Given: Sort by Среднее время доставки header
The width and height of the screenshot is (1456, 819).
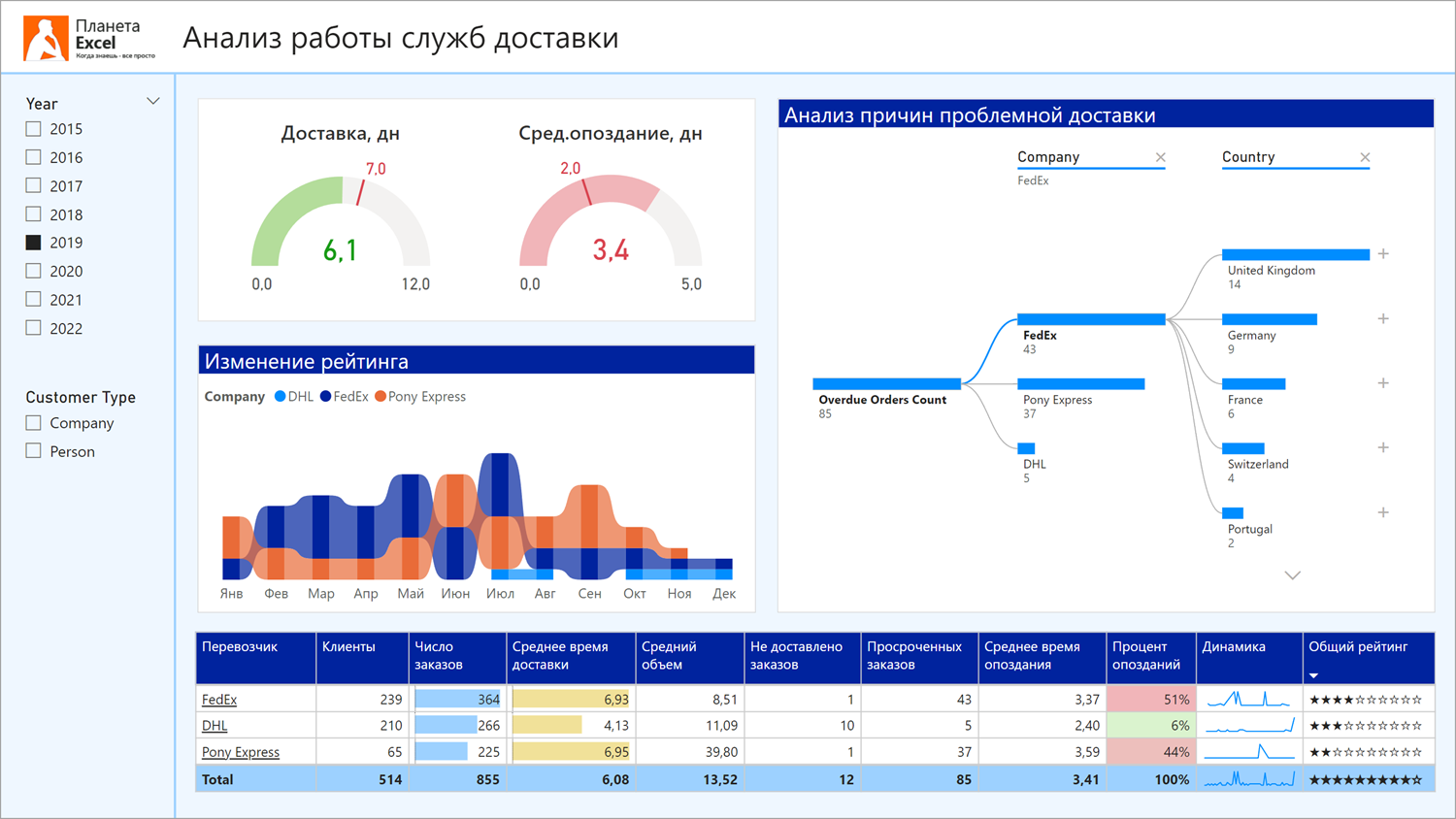Looking at the screenshot, I should pyautogui.click(x=572, y=658).
